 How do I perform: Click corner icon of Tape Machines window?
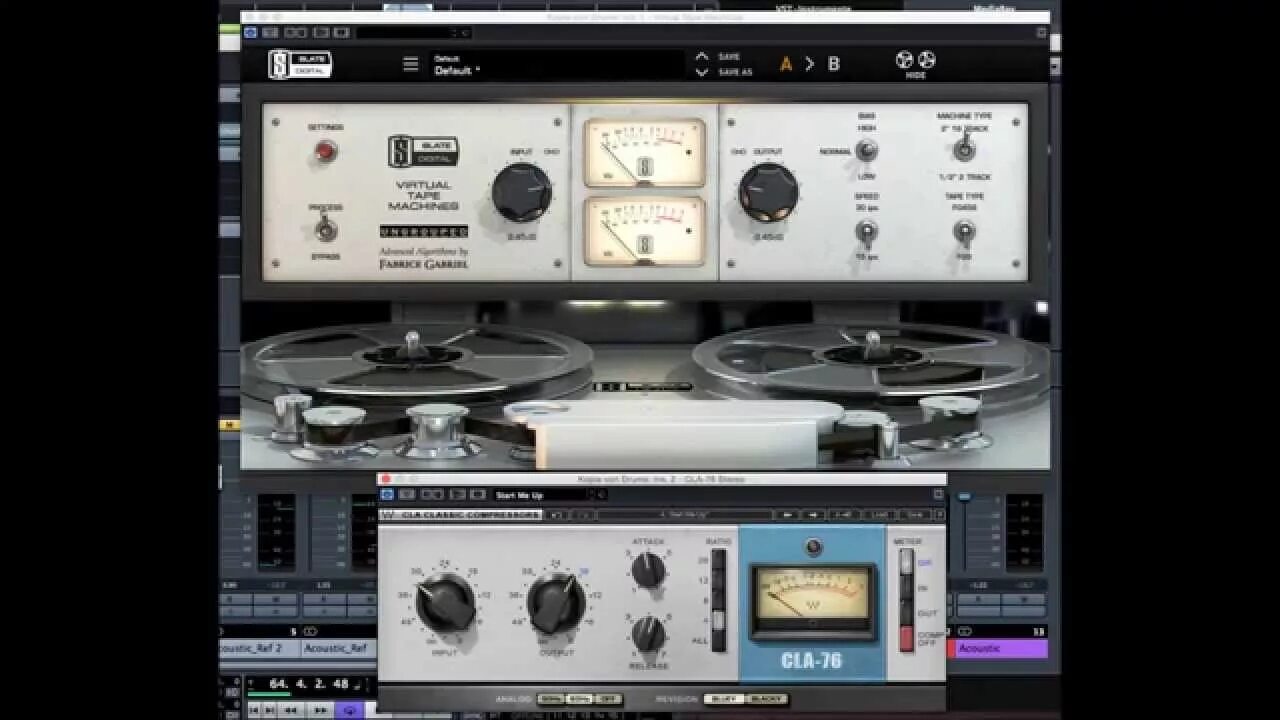(1041, 33)
